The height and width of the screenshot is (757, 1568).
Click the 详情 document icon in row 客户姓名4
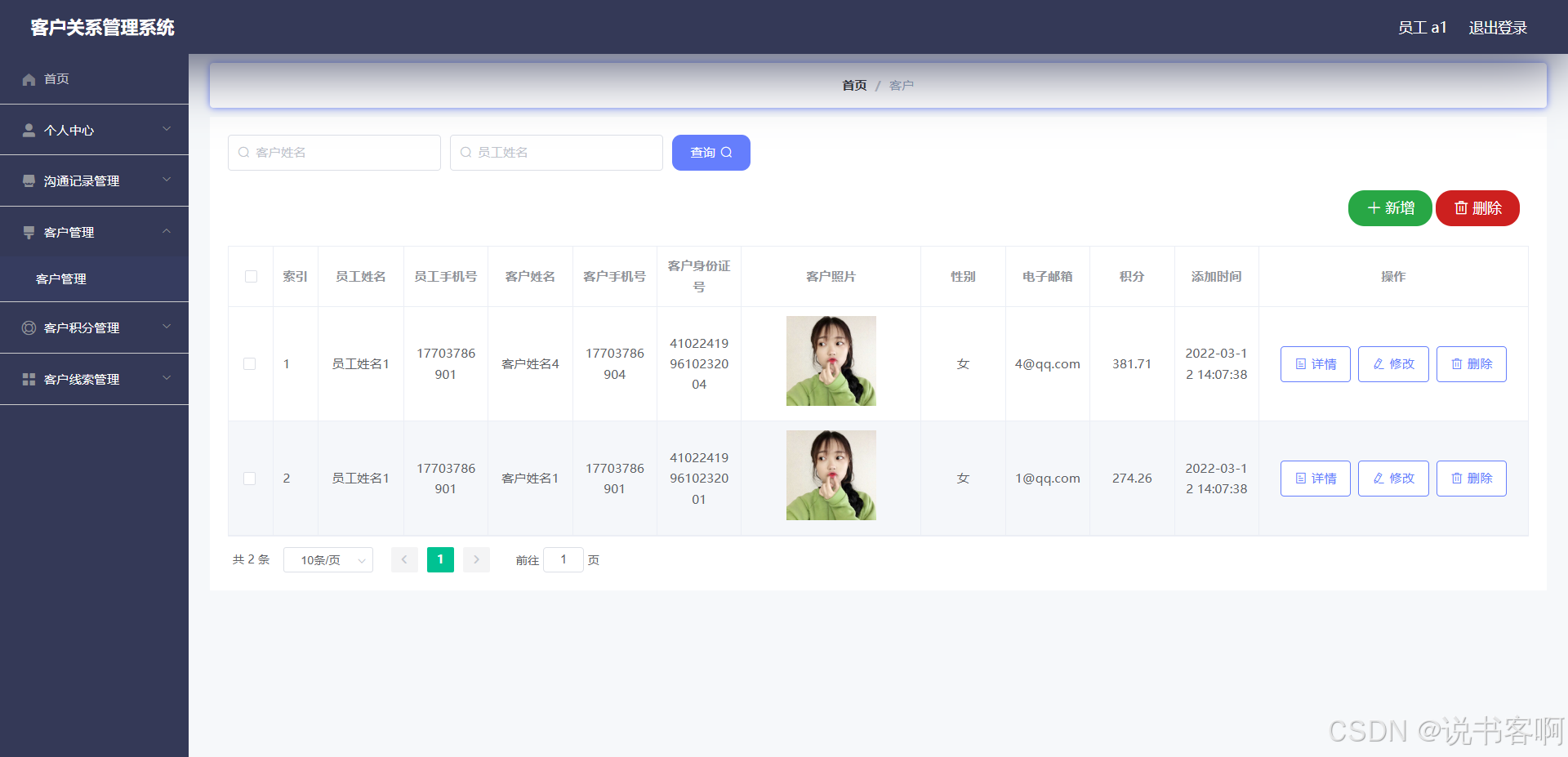pyautogui.click(x=1301, y=364)
